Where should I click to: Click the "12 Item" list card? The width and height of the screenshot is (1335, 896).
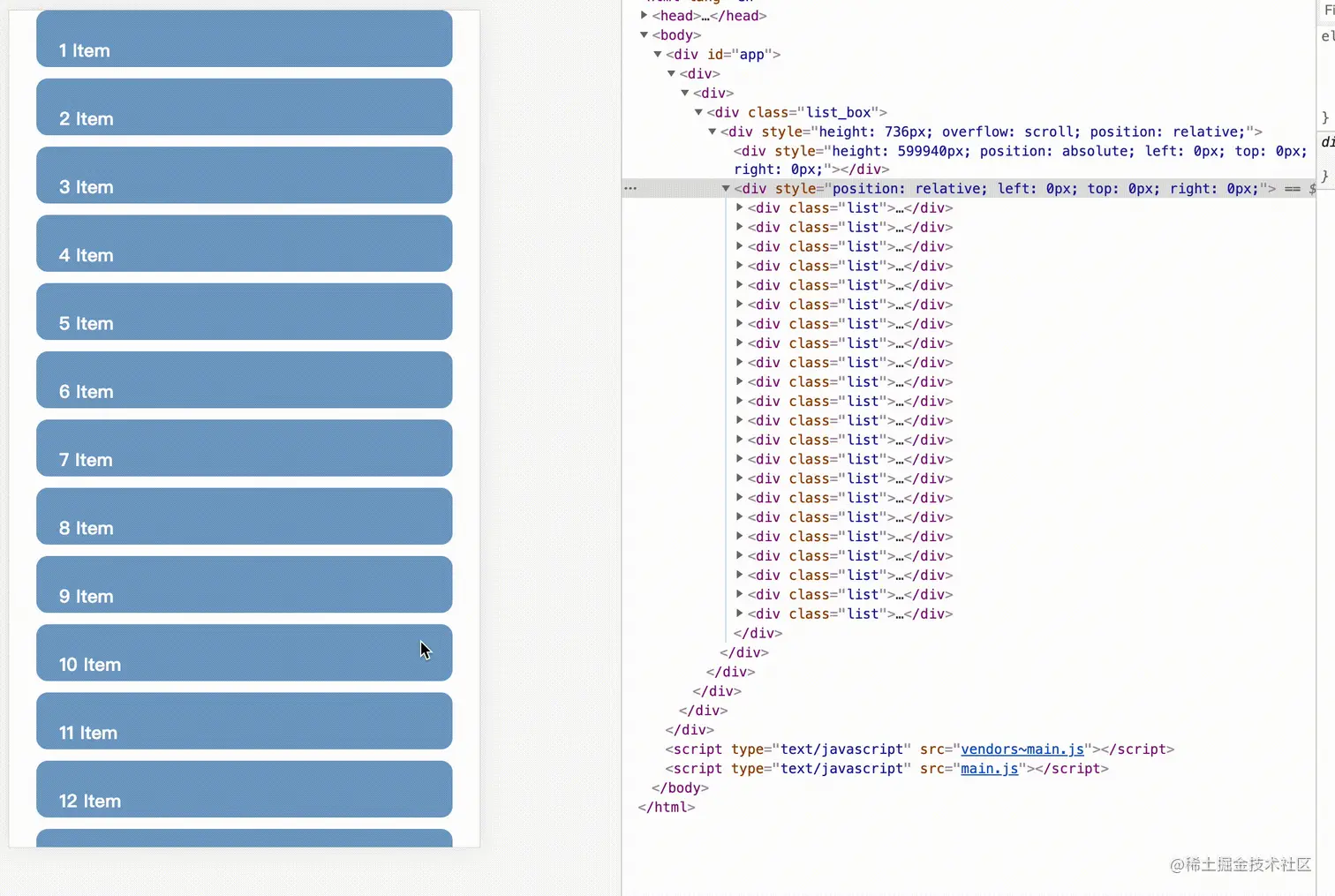[x=245, y=789]
